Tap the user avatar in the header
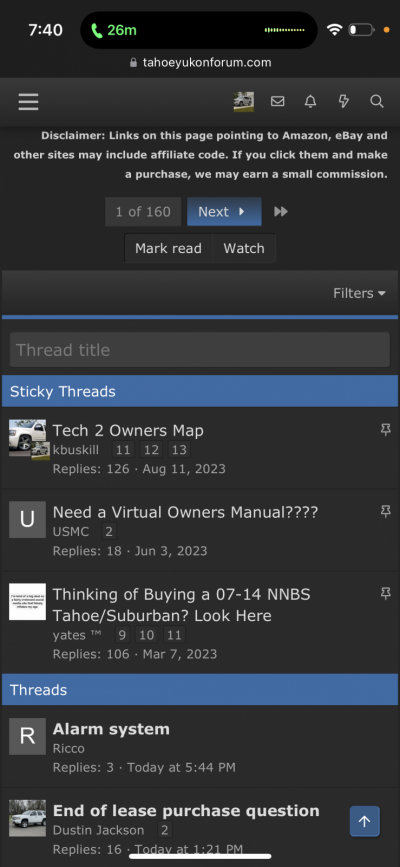The image size is (400, 867). (x=244, y=102)
